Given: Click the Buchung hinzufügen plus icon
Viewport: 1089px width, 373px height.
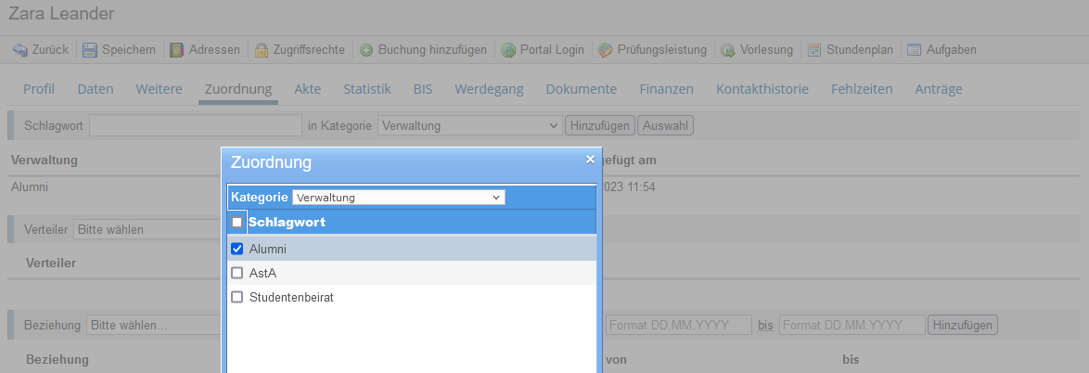Looking at the screenshot, I should (x=366, y=50).
